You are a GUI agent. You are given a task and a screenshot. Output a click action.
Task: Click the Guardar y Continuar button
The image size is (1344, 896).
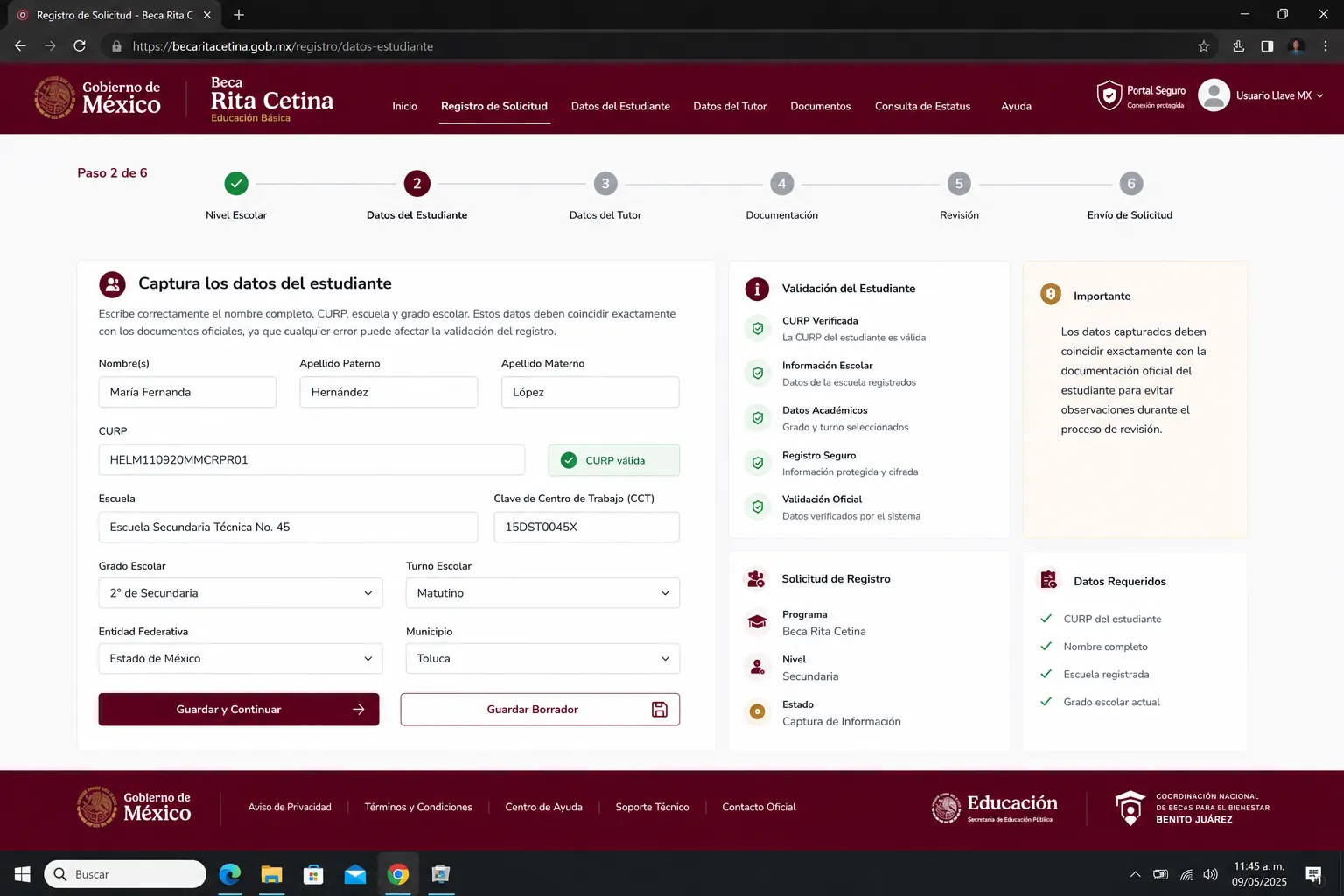[x=239, y=710]
